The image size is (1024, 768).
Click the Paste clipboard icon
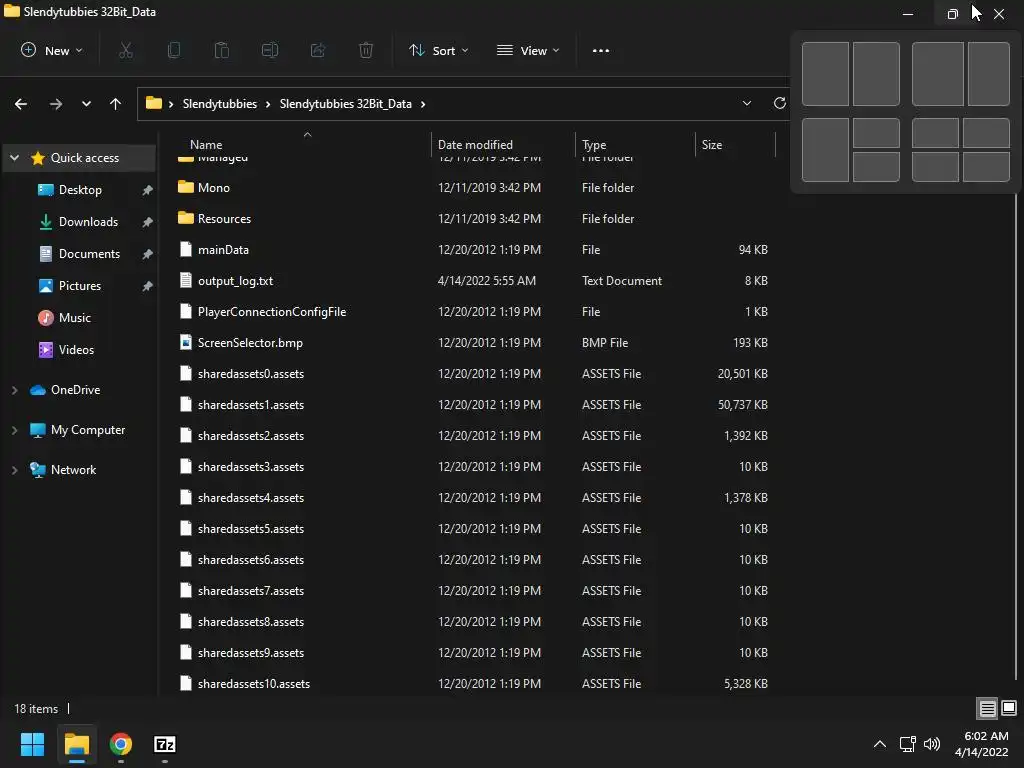coord(222,50)
